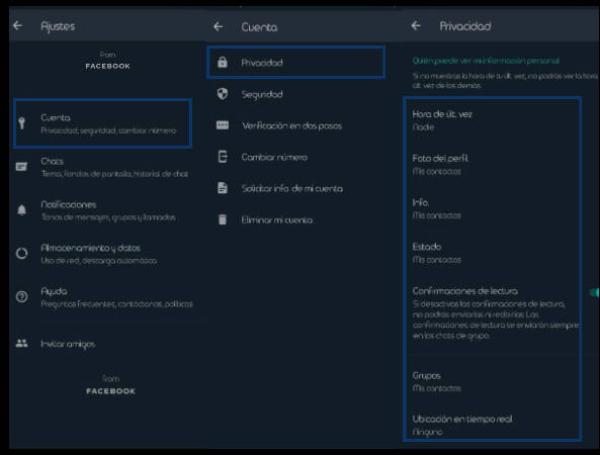Go back from the Privacidad screen
Screen dimensions: 600x455
coord(416,26)
